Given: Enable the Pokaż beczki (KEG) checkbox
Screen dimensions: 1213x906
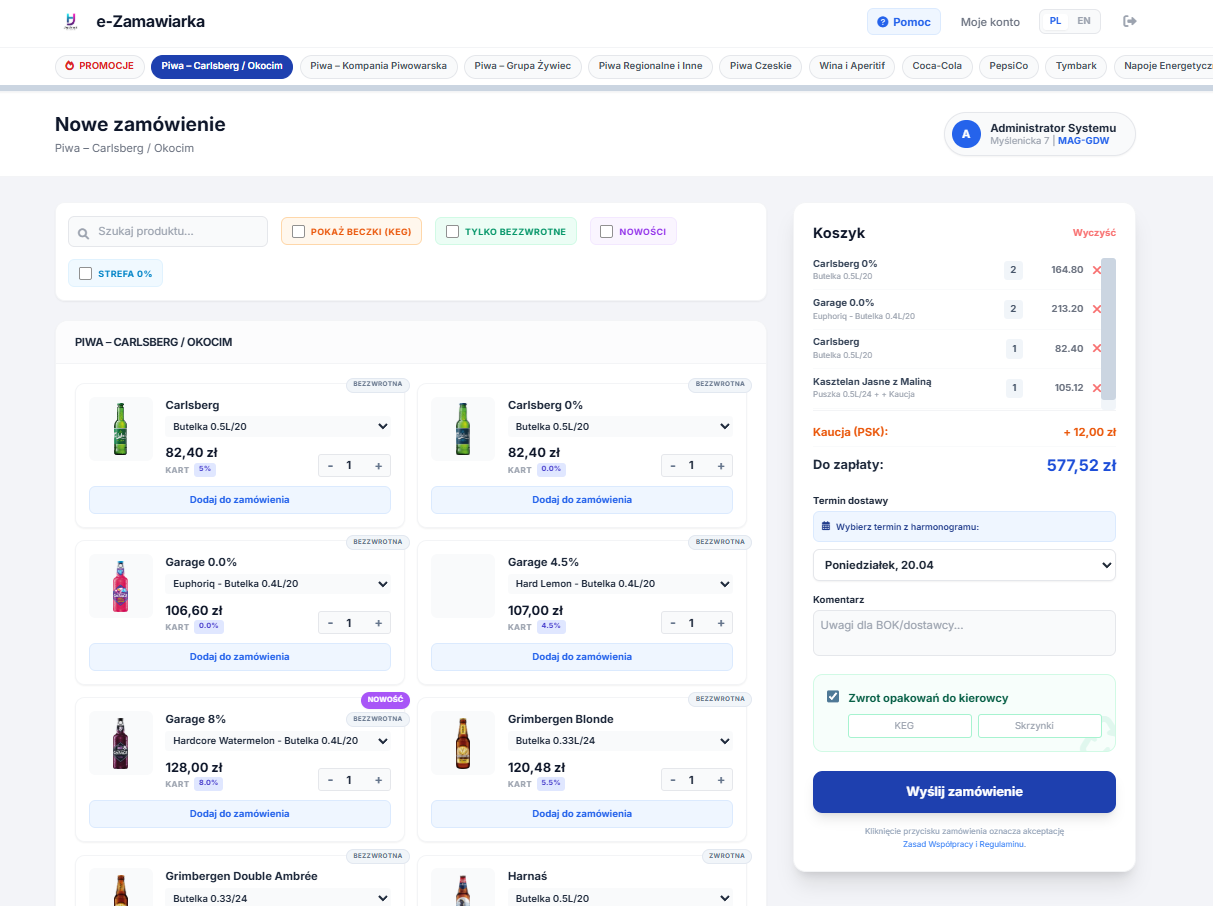Looking at the screenshot, I should coord(298,232).
